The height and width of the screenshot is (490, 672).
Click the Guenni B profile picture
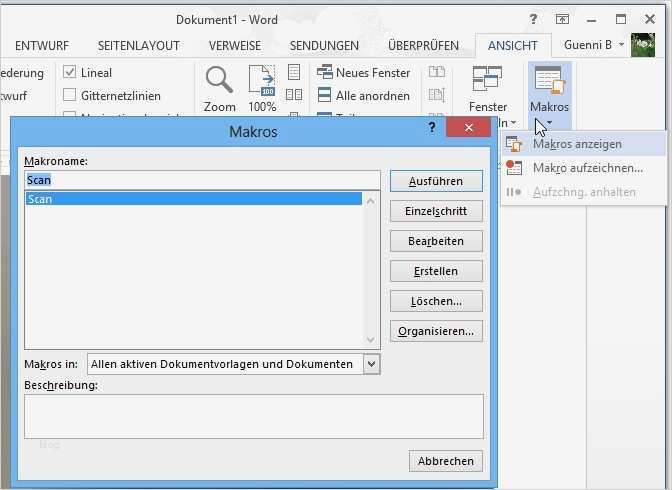click(642, 45)
